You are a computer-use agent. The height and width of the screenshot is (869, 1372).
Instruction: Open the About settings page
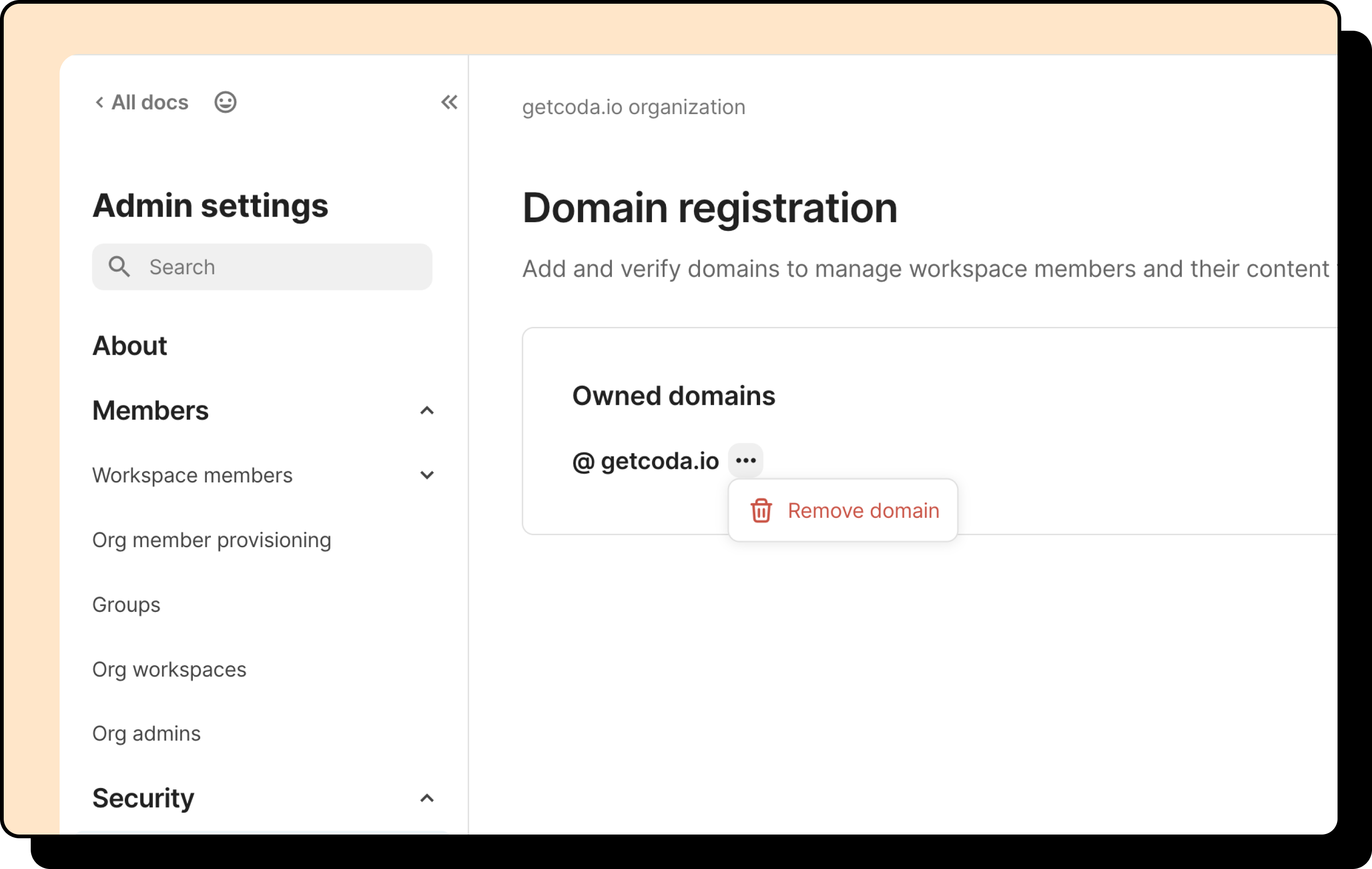click(130, 346)
